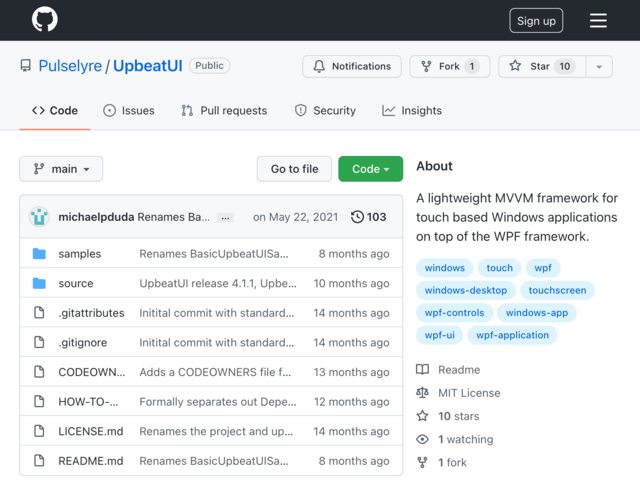
Task: Open the main branch selector dropdown
Action: [x=61, y=169]
